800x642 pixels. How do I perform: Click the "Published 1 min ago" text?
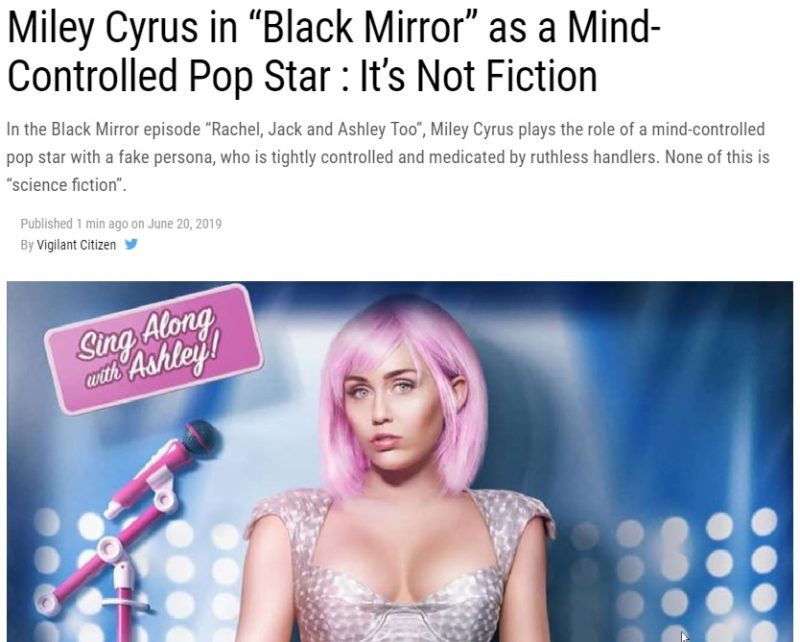[74, 224]
